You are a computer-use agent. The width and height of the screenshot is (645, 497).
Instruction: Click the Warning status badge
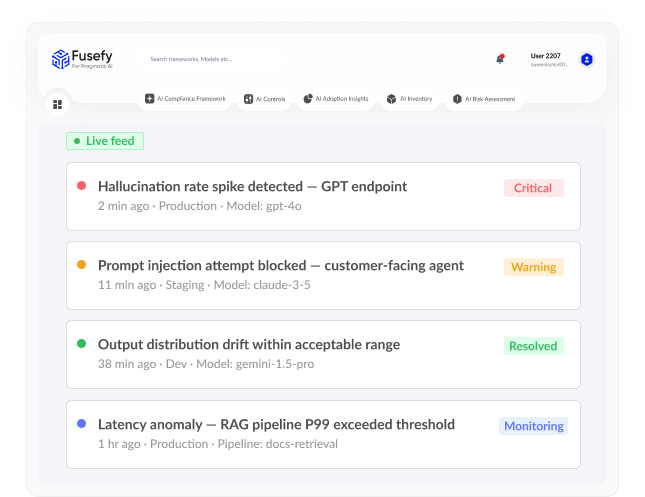[534, 267]
